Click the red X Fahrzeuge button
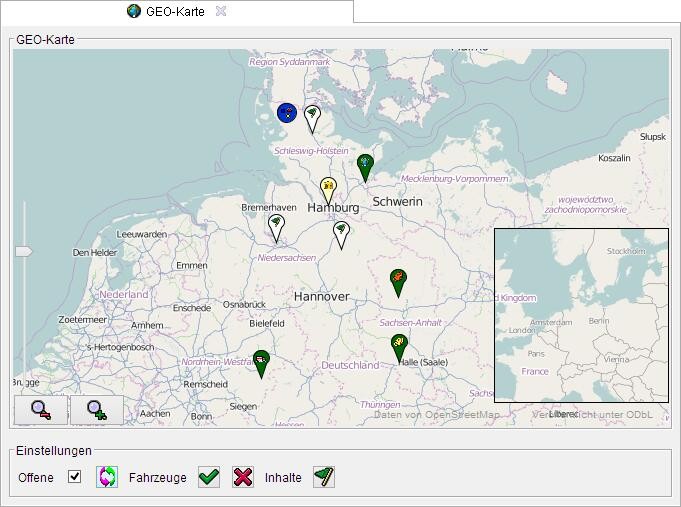 [x=243, y=477]
